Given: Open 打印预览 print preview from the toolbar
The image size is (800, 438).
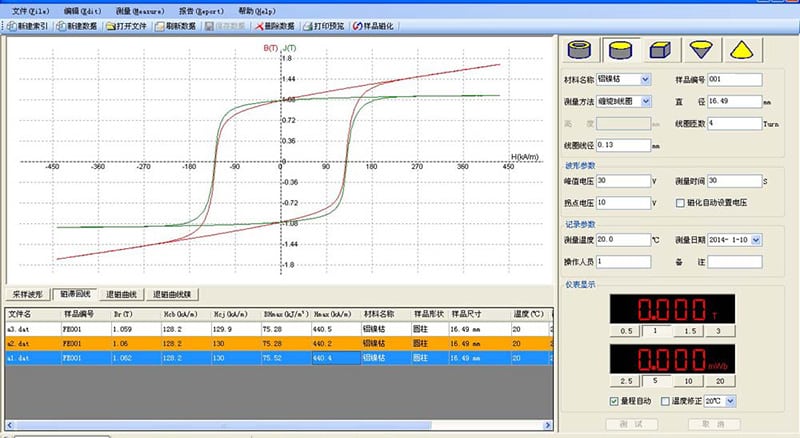Looking at the screenshot, I should (324, 26).
